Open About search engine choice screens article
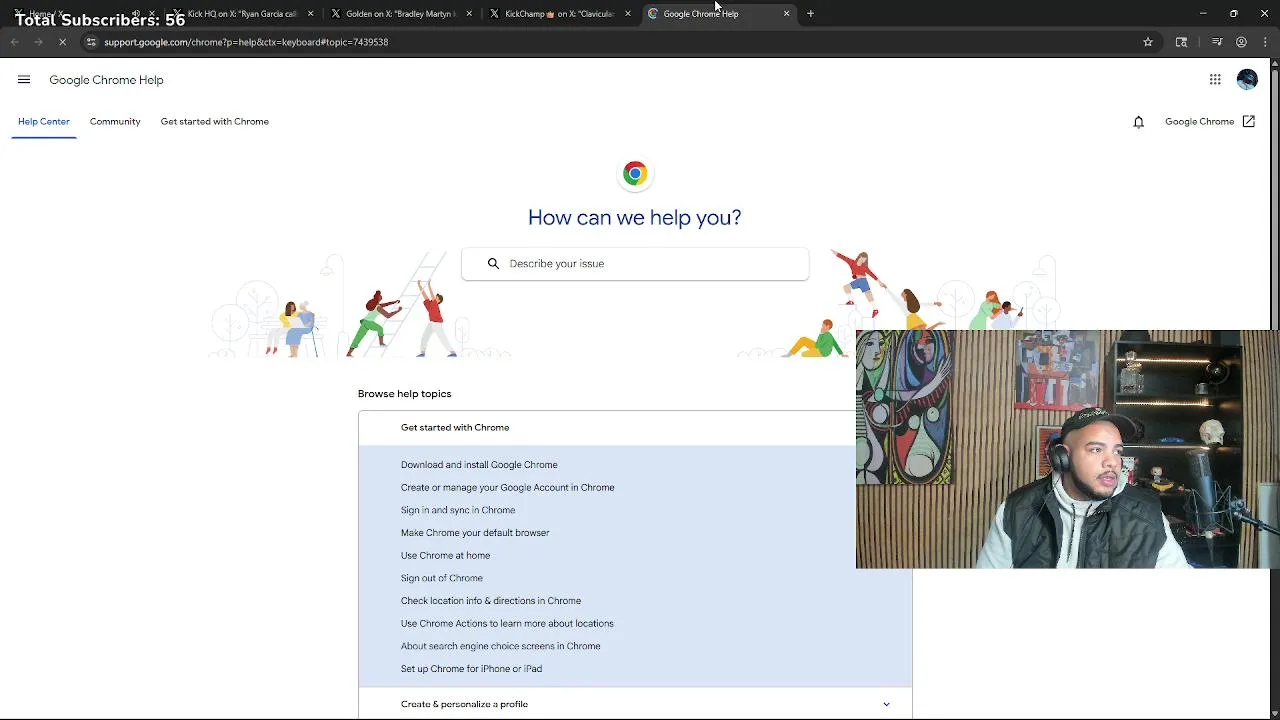1280x720 pixels. point(501,646)
